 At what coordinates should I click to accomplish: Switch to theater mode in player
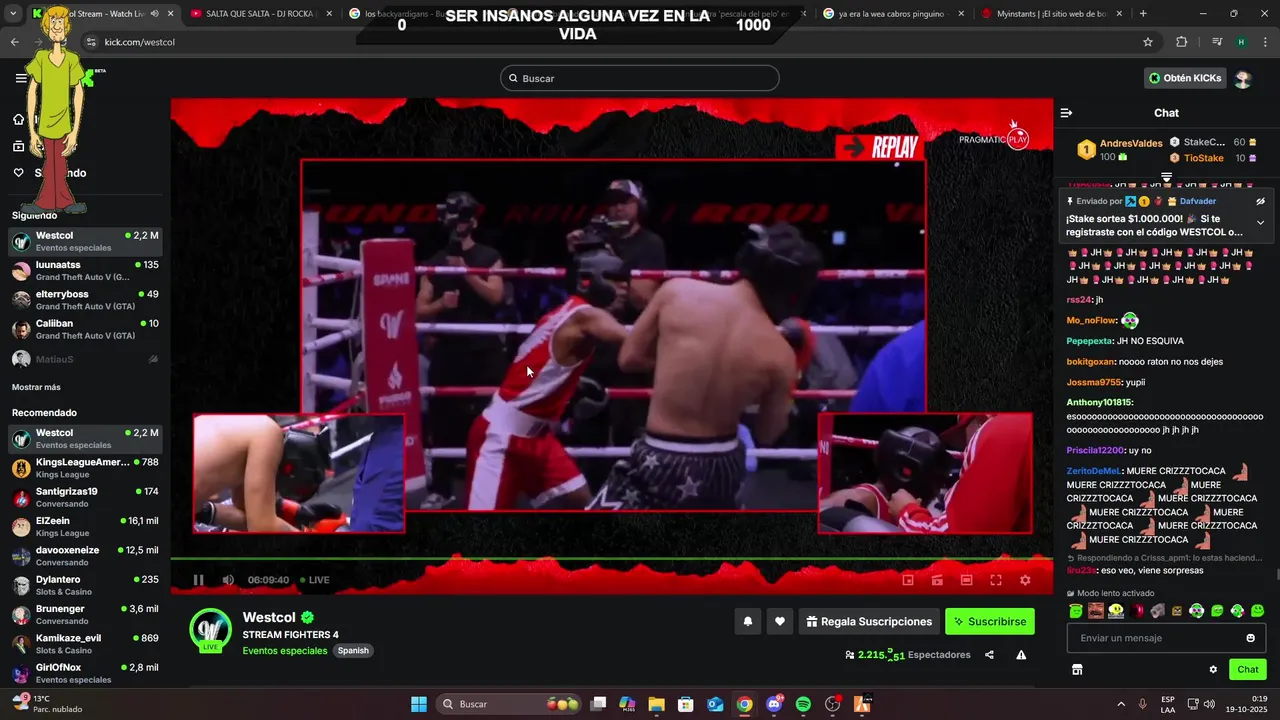pyautogui.click(x=966, y=580)
